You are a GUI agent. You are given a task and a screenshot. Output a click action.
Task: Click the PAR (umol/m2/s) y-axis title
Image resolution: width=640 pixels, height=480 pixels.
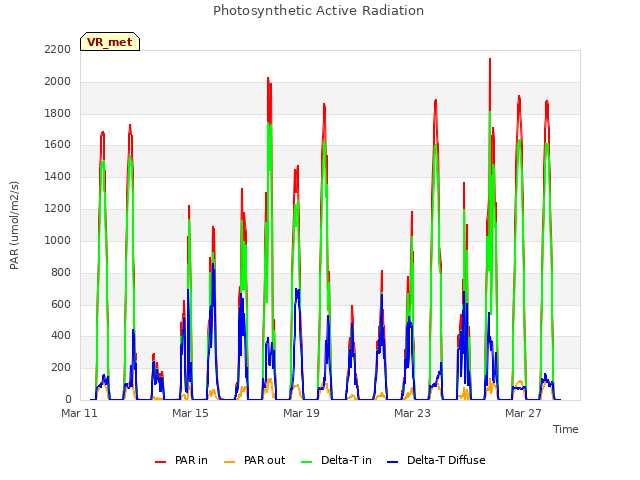point(14,225)
